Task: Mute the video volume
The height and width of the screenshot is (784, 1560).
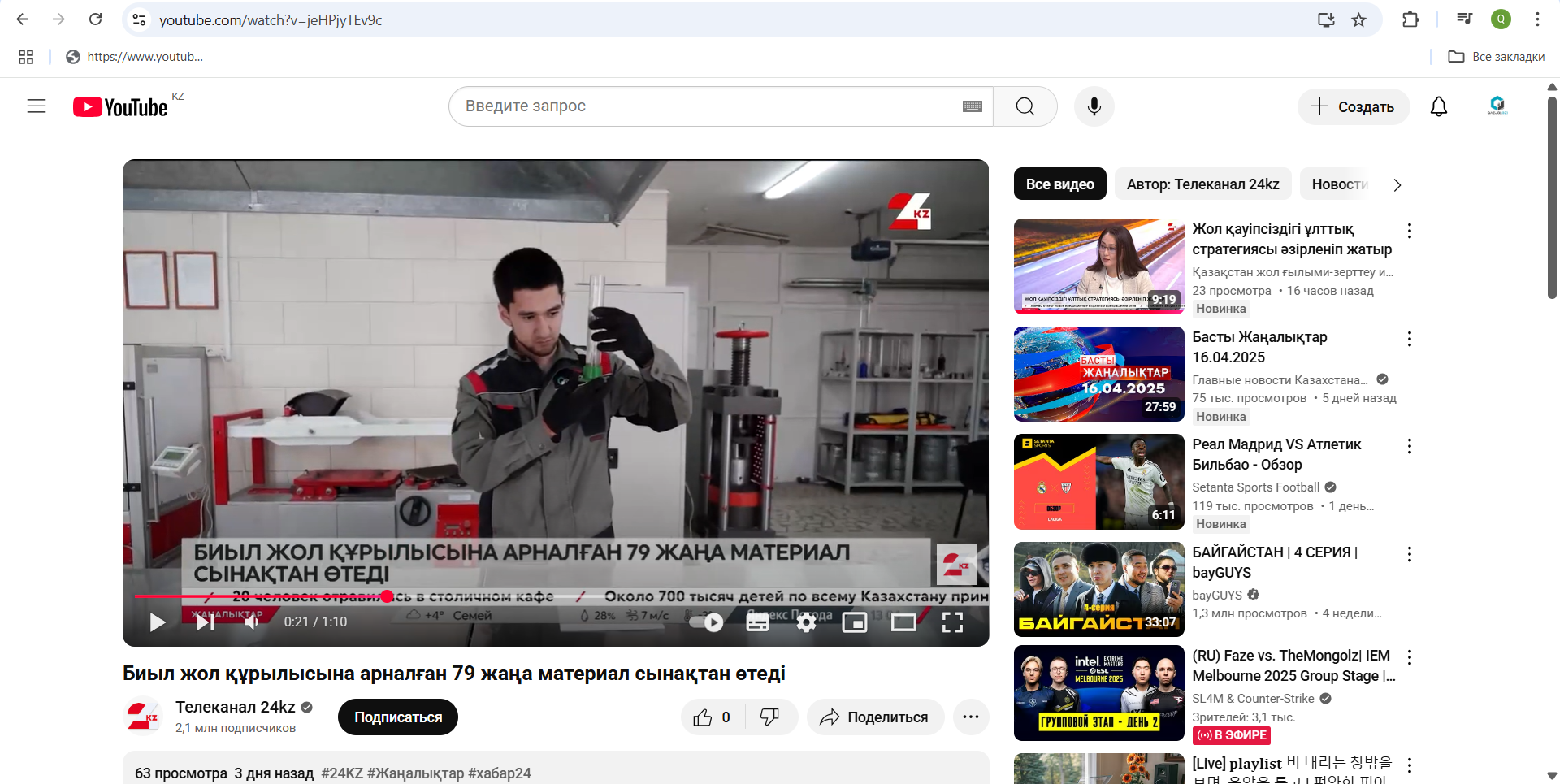Action: tap(252, 622)
